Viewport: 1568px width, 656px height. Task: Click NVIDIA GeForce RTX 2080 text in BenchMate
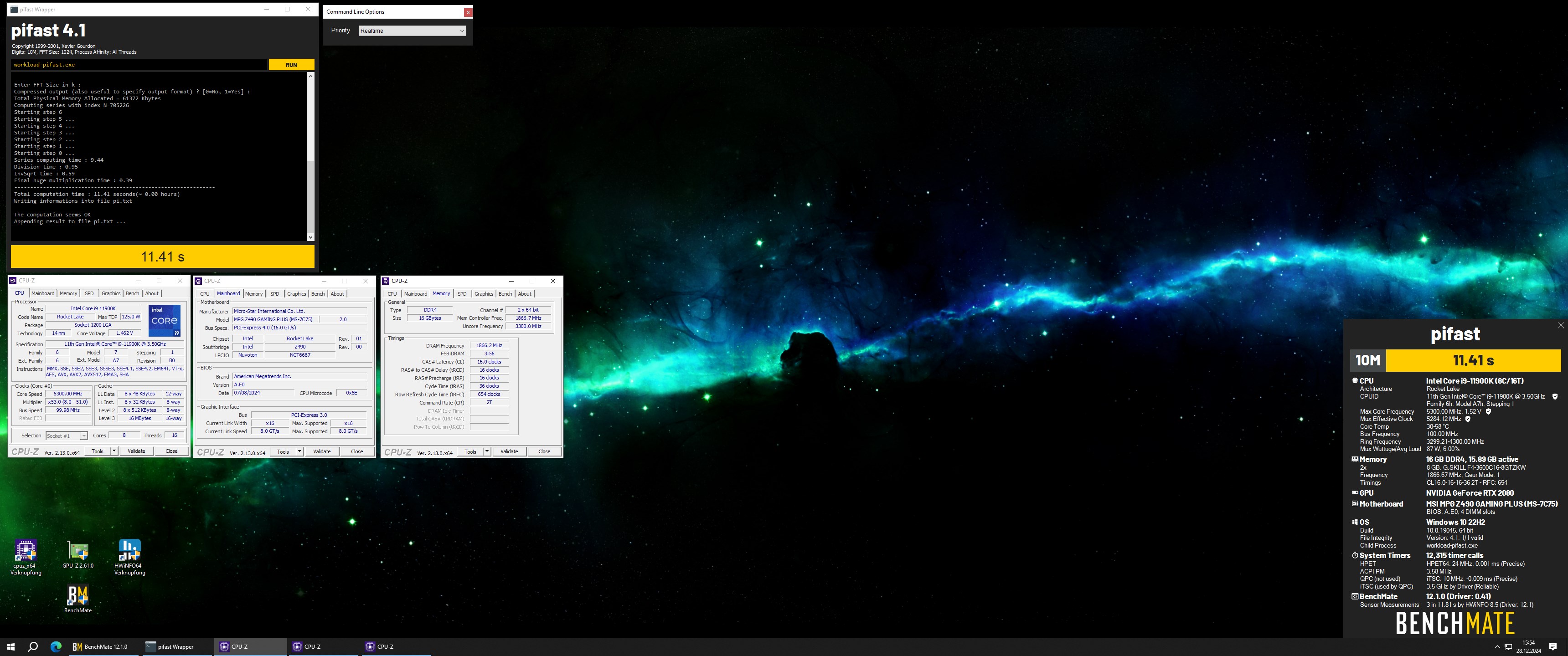[x=1470, y=493]
